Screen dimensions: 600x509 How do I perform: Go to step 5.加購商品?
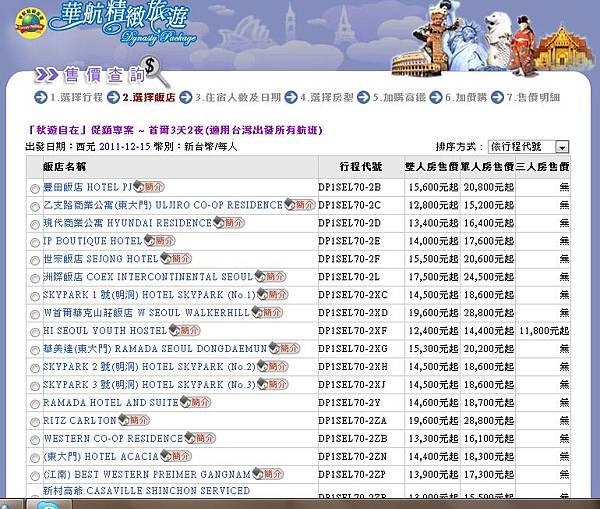pyautogui.click(x=399, y=97)
